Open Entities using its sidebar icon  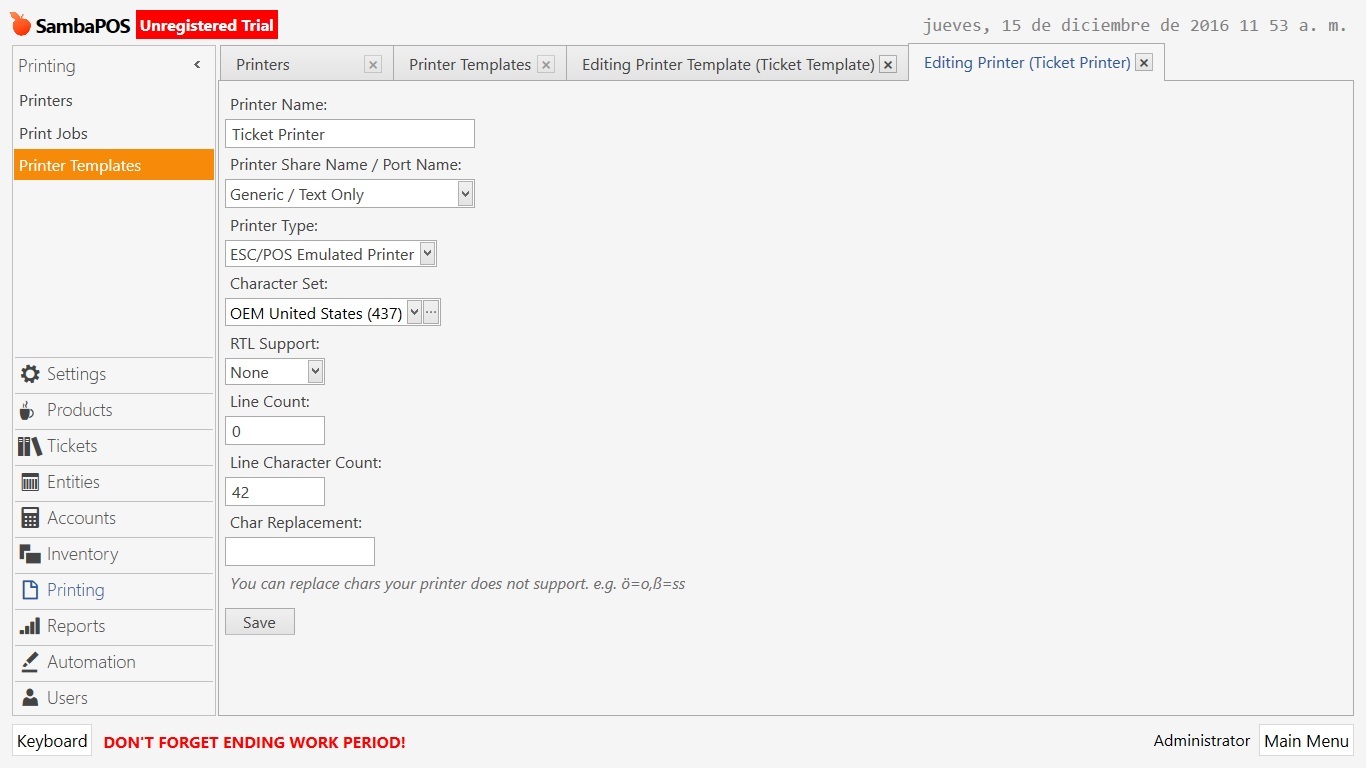click(x=31, y=482)
